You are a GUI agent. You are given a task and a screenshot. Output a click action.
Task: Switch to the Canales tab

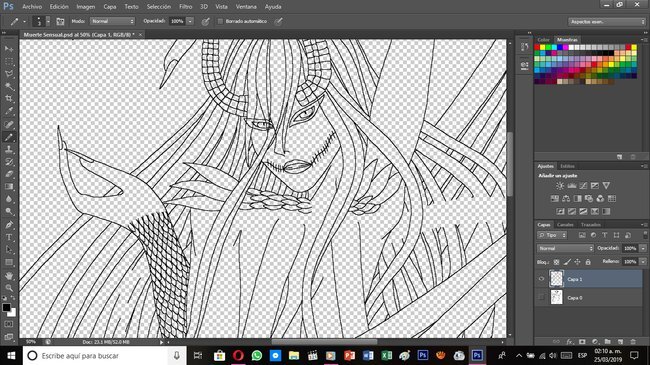(x=565, y=224)
